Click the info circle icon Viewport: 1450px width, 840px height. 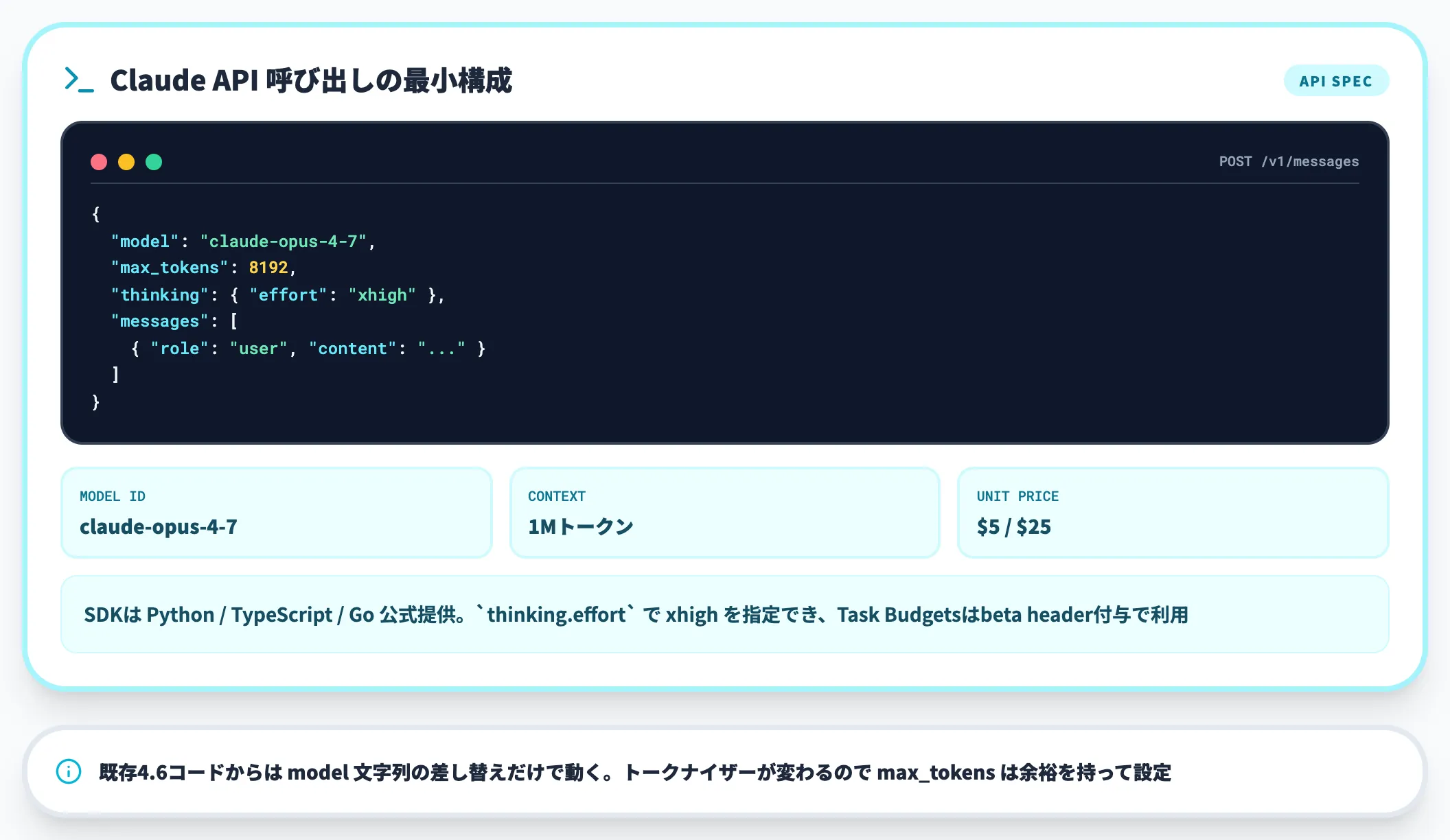click(69, 771)
